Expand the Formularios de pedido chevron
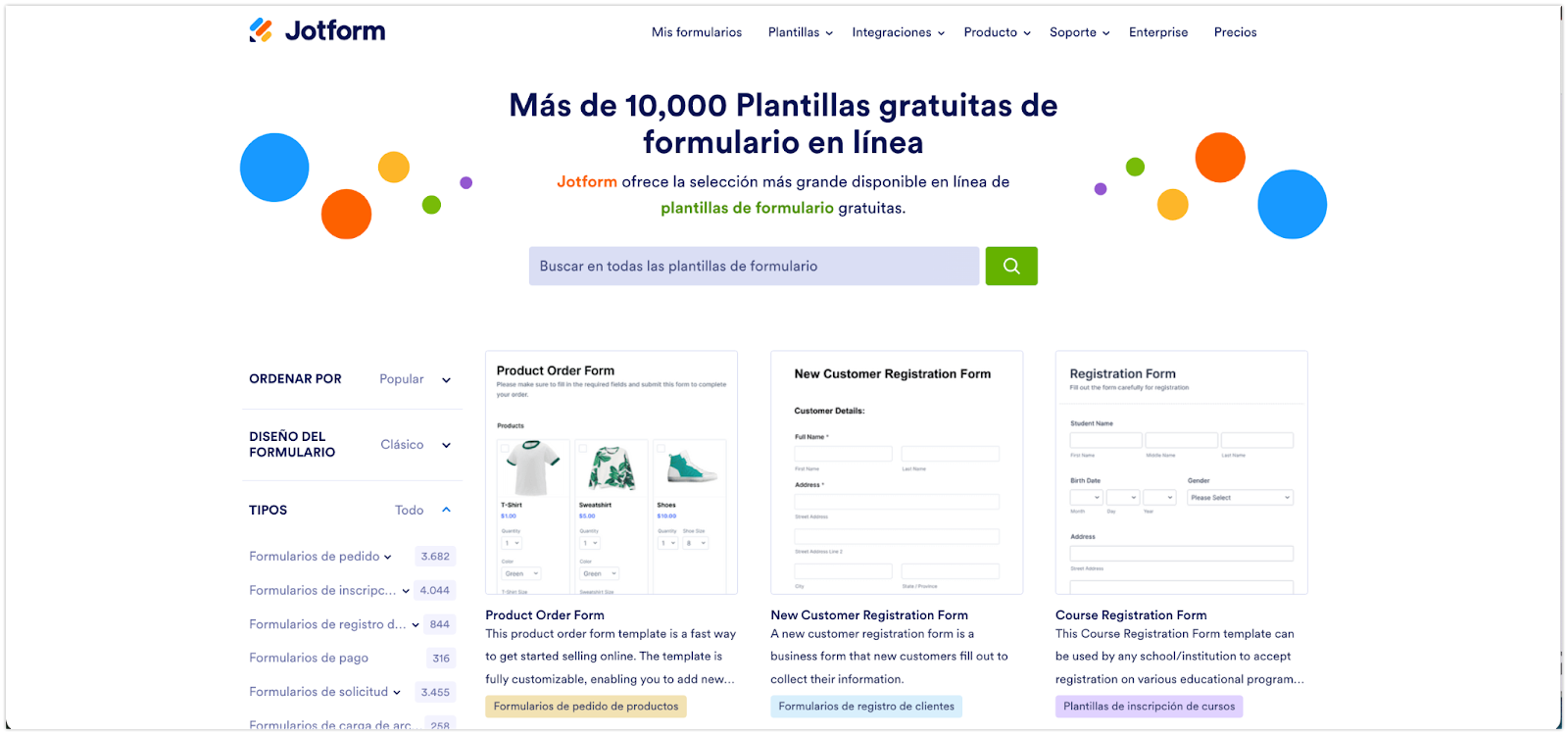 388,558
